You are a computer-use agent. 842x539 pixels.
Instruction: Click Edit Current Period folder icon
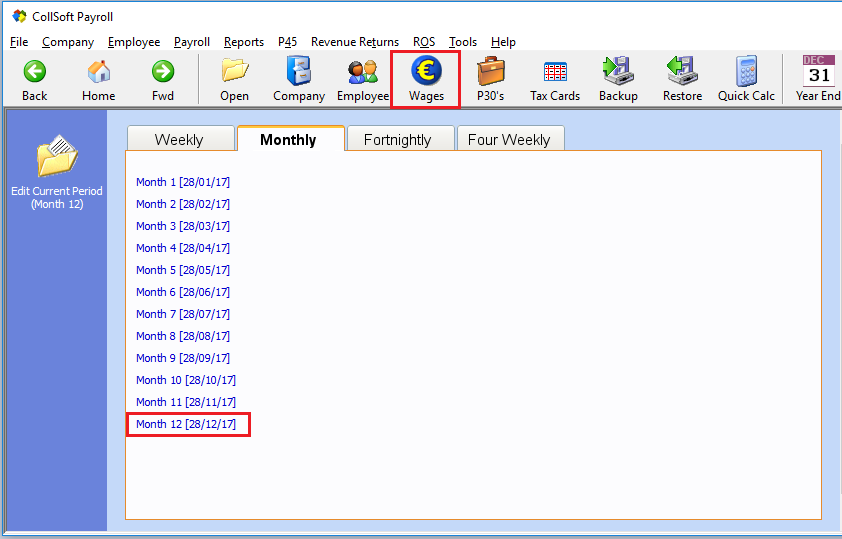click(x=57, y=157)
